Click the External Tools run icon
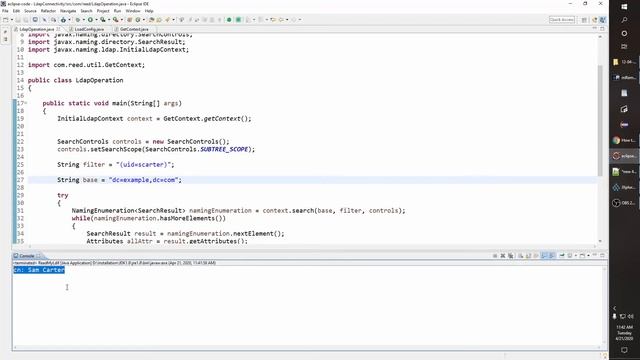The width and height of the screenshot is (640, 360). (116, 20)
